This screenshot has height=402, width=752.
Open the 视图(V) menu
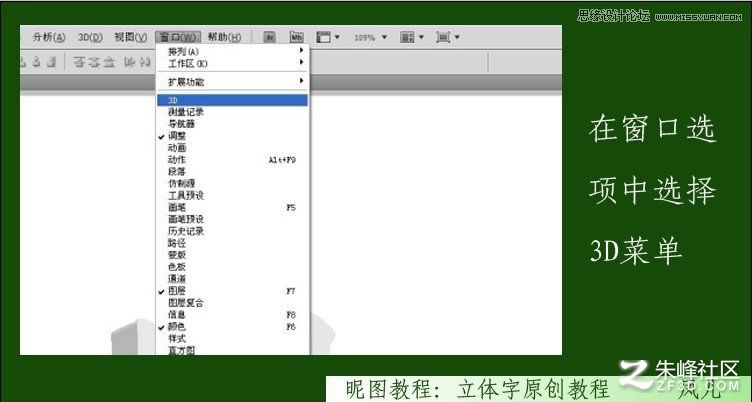[x=130, y=37]
